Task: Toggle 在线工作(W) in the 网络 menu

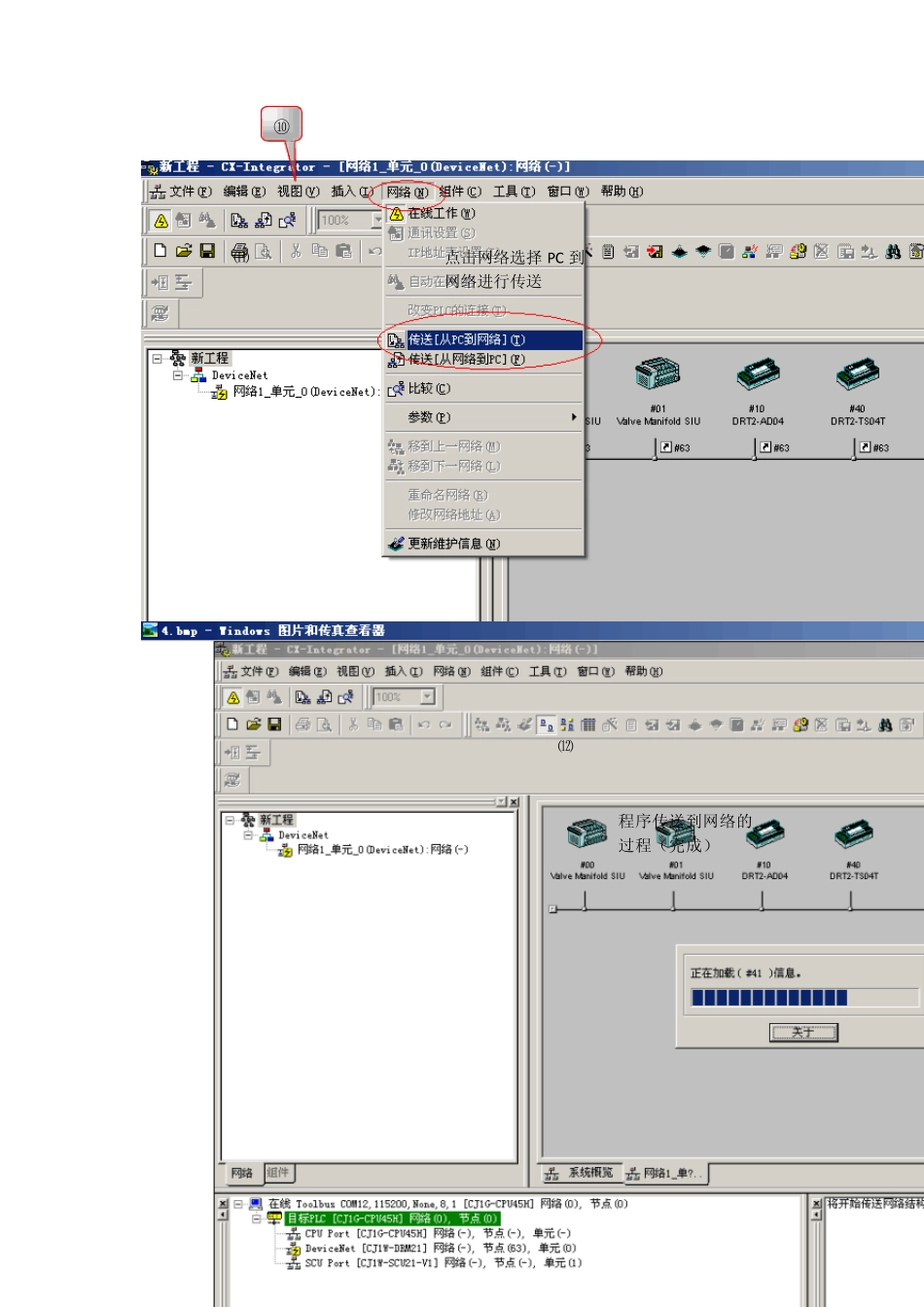Action: coord(441,213)
